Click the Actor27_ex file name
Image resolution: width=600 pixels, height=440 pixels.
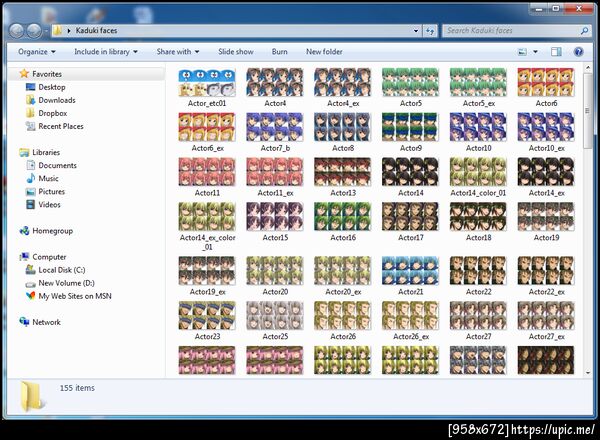click(546, 337)
